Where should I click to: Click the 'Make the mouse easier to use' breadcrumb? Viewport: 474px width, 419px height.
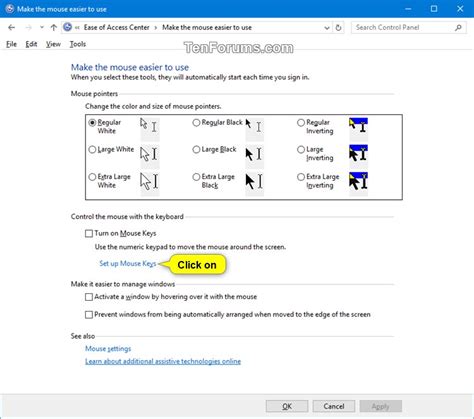click(x=207, y=27)
